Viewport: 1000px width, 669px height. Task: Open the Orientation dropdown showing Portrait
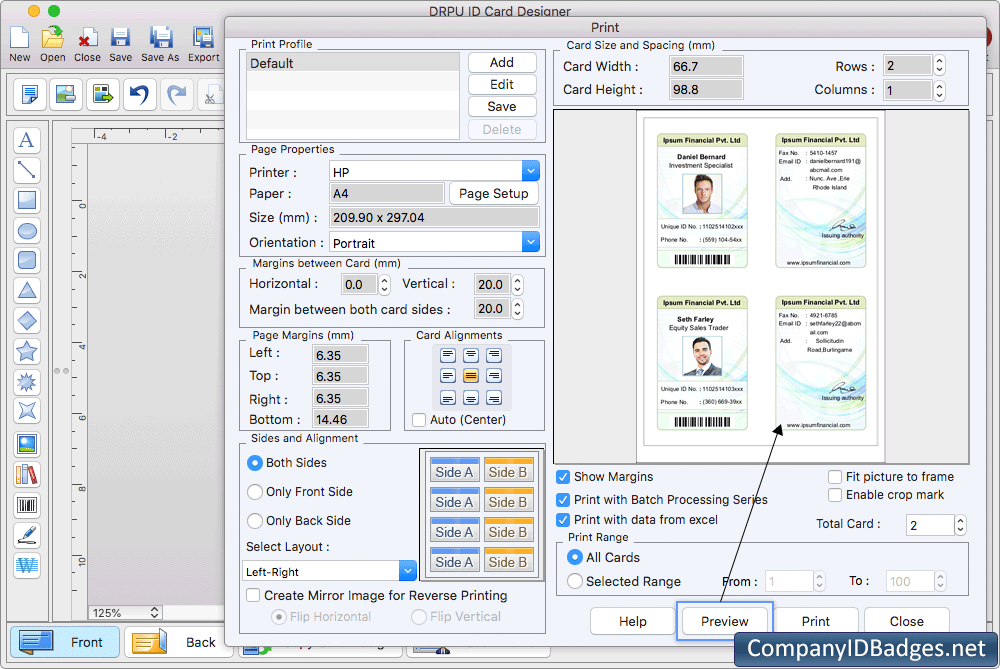tap(531, 242)
